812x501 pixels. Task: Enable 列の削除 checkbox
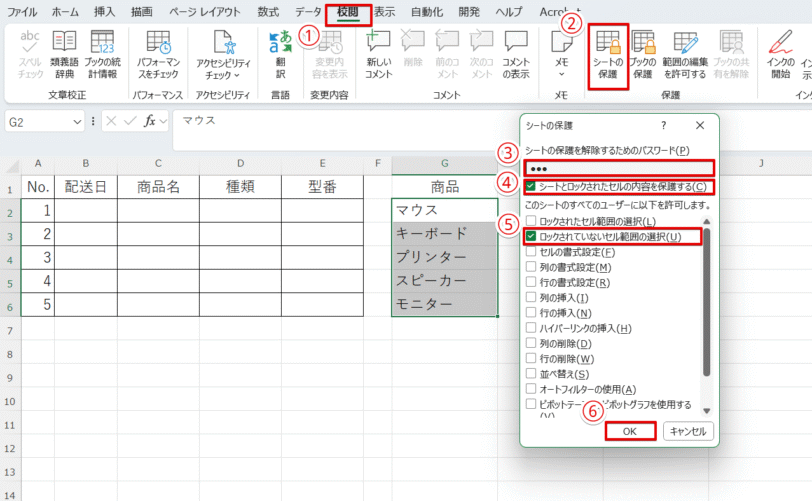pyautogui.click(x=531, y=343)
